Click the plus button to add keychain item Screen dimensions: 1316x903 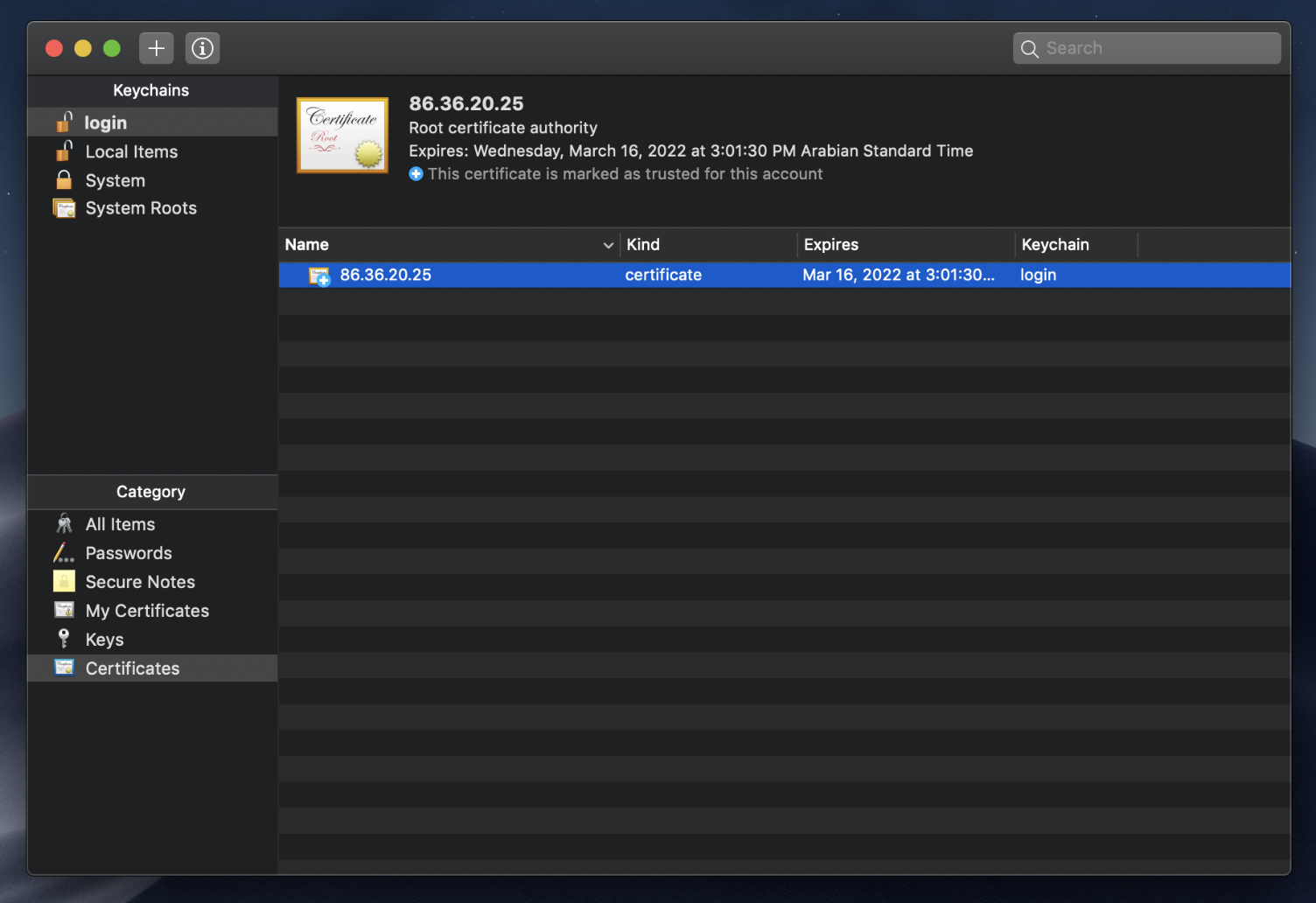[x=156, y=48]
